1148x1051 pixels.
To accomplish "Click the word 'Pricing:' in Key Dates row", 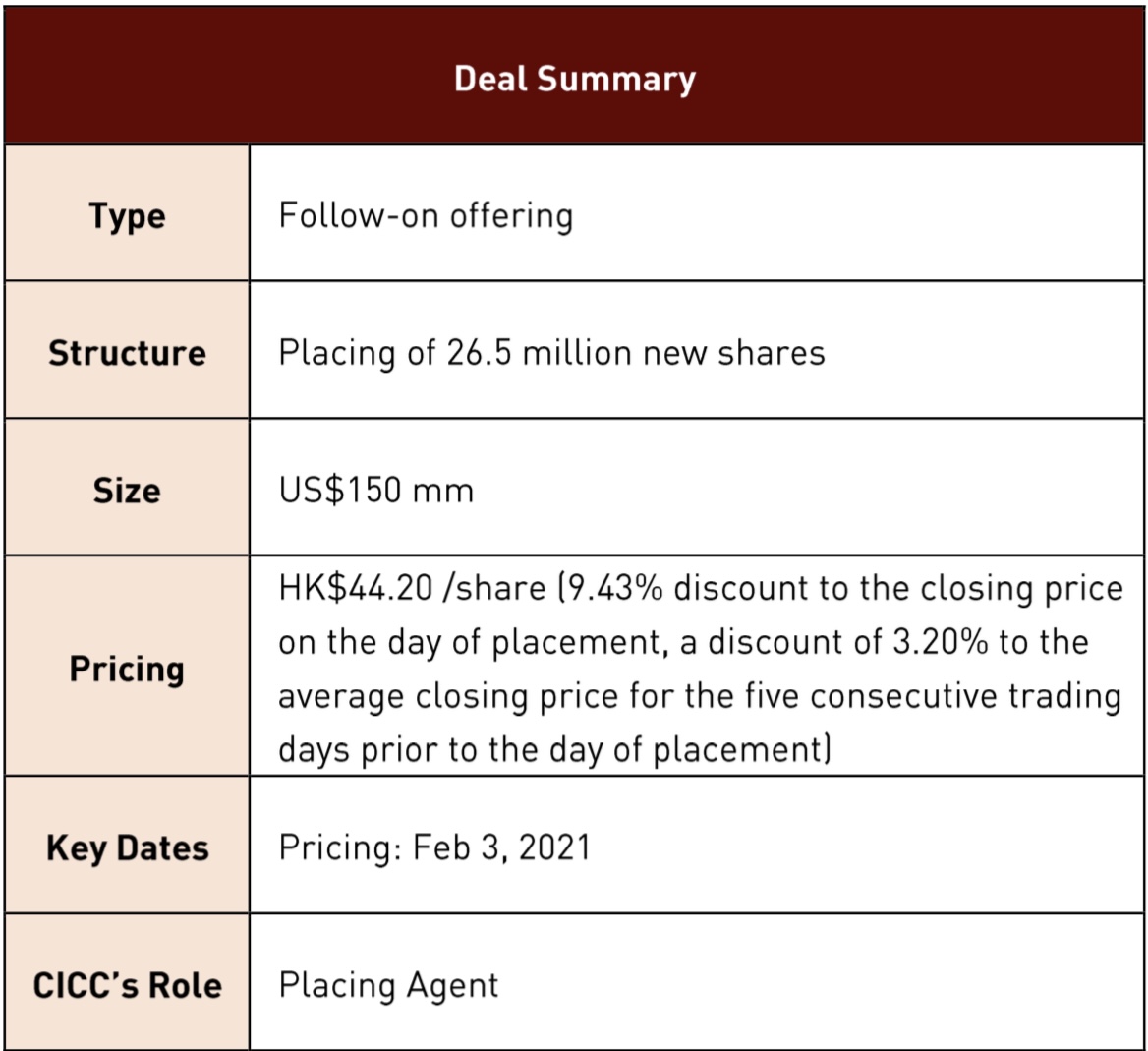I will pos(340,847).
